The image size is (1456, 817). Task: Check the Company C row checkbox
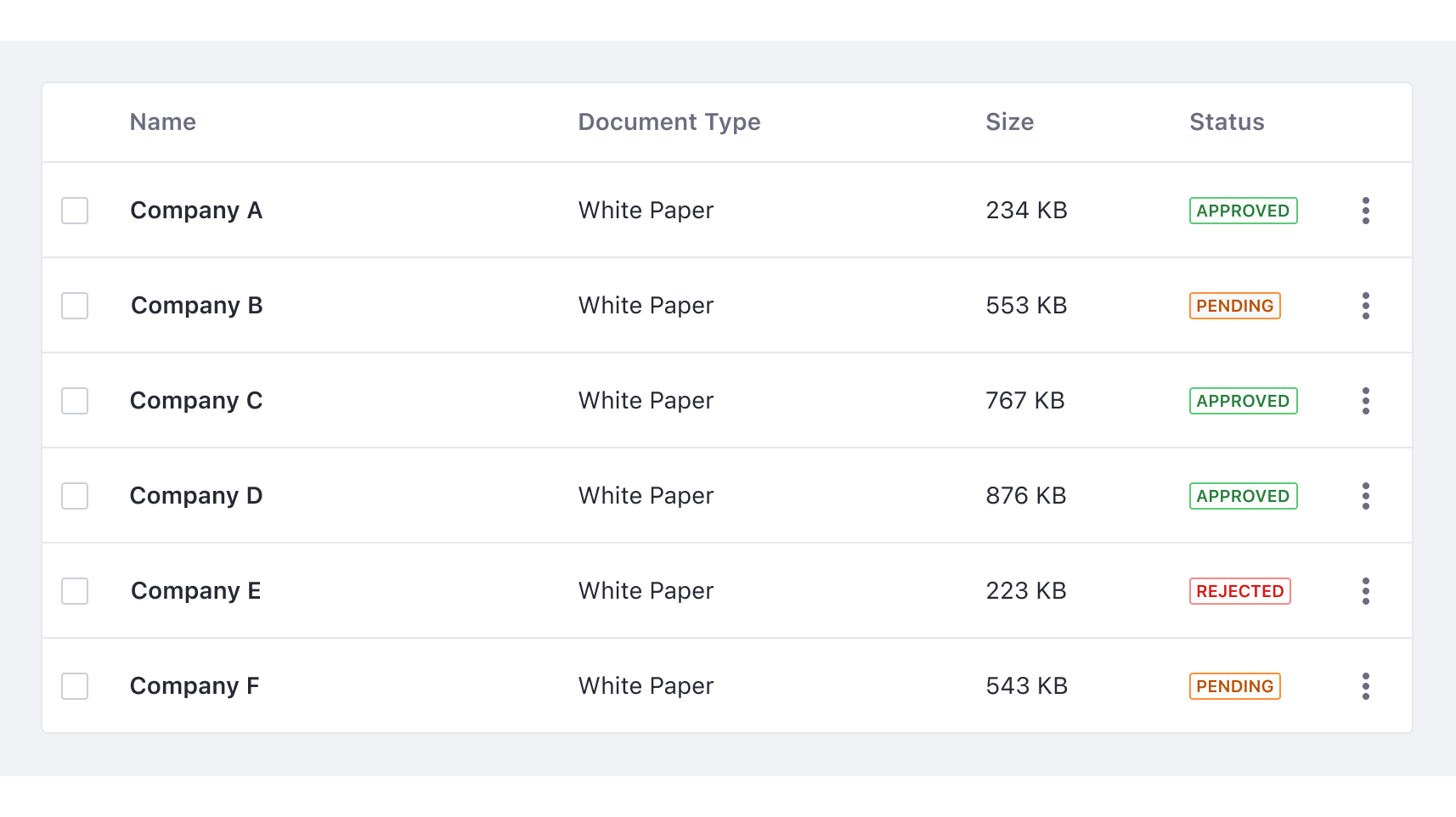[75, 401]
